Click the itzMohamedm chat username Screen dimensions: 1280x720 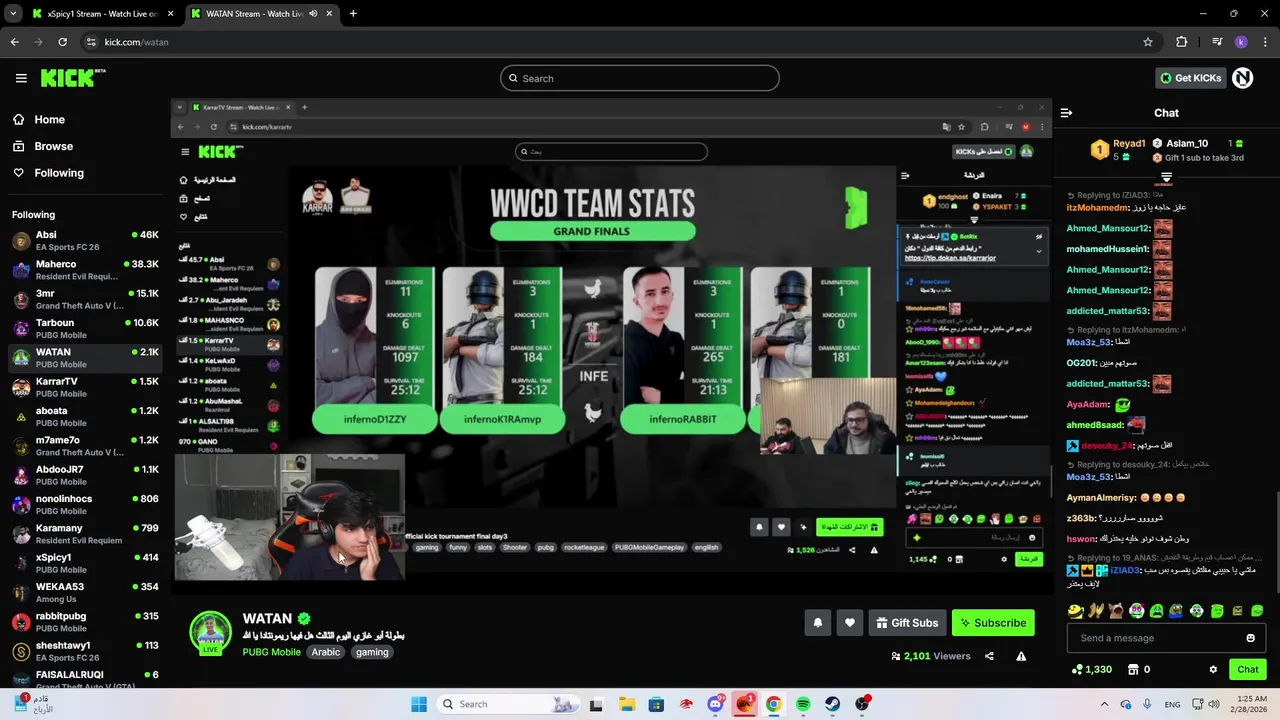pyautogui.click(x=1097, y=208)
